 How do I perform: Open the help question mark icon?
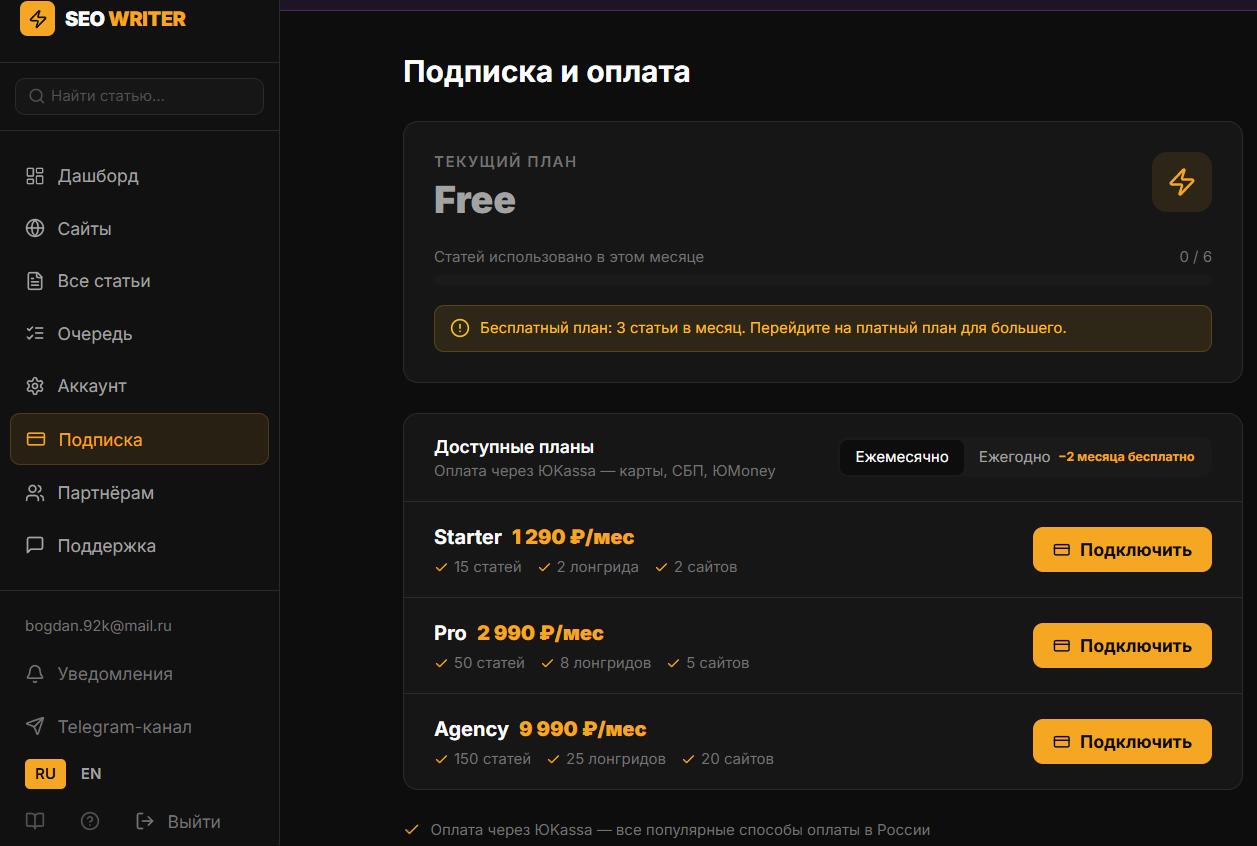90,821
